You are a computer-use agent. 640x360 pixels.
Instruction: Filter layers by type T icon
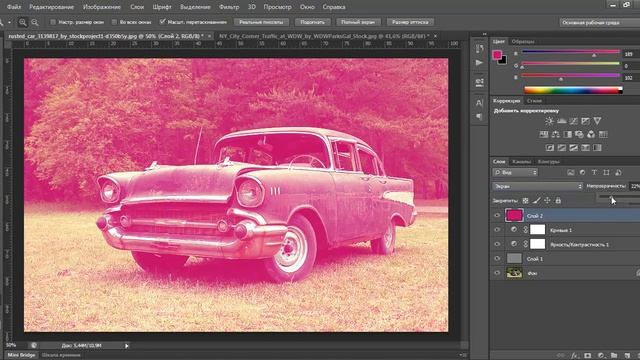tap(594, 173)
